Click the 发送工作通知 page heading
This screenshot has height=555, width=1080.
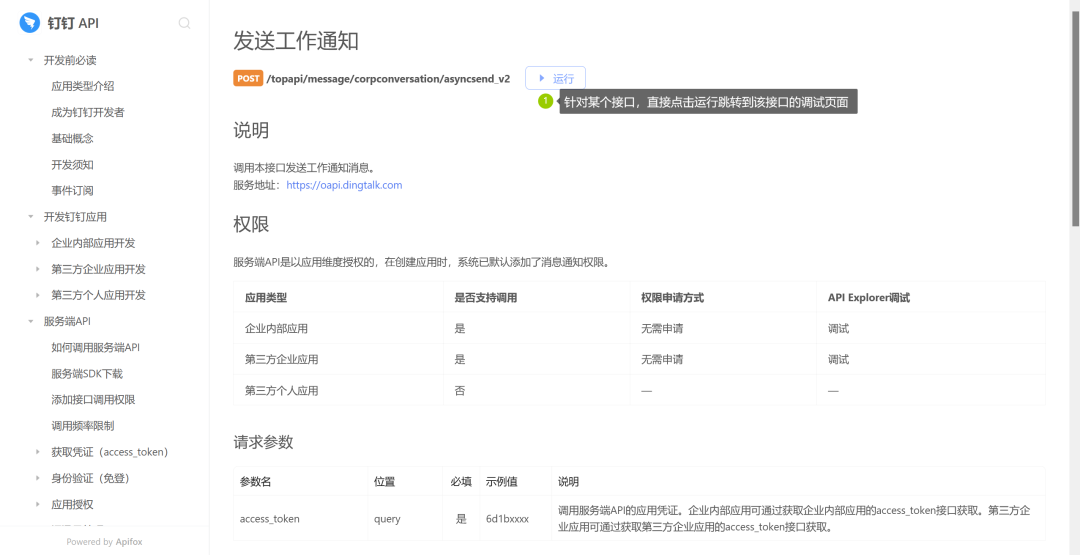click(296, 41)
